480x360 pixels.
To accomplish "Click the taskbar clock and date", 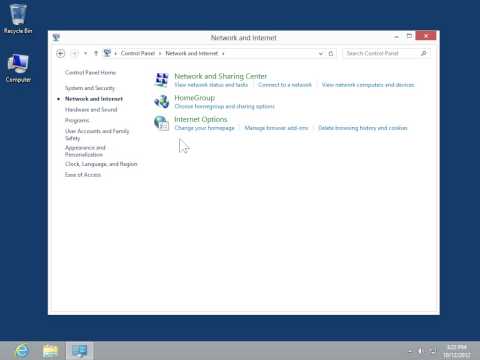I will tap(457, 351).
